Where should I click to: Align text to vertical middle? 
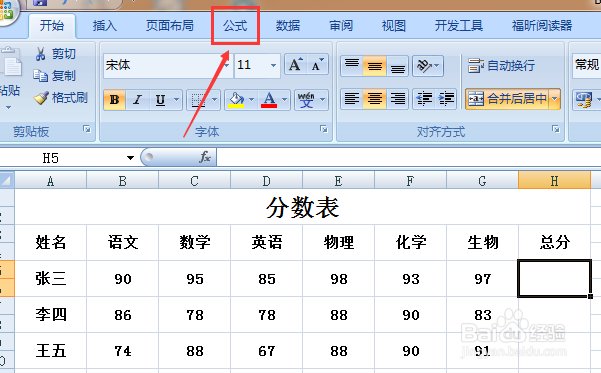[x=374, y=66]
